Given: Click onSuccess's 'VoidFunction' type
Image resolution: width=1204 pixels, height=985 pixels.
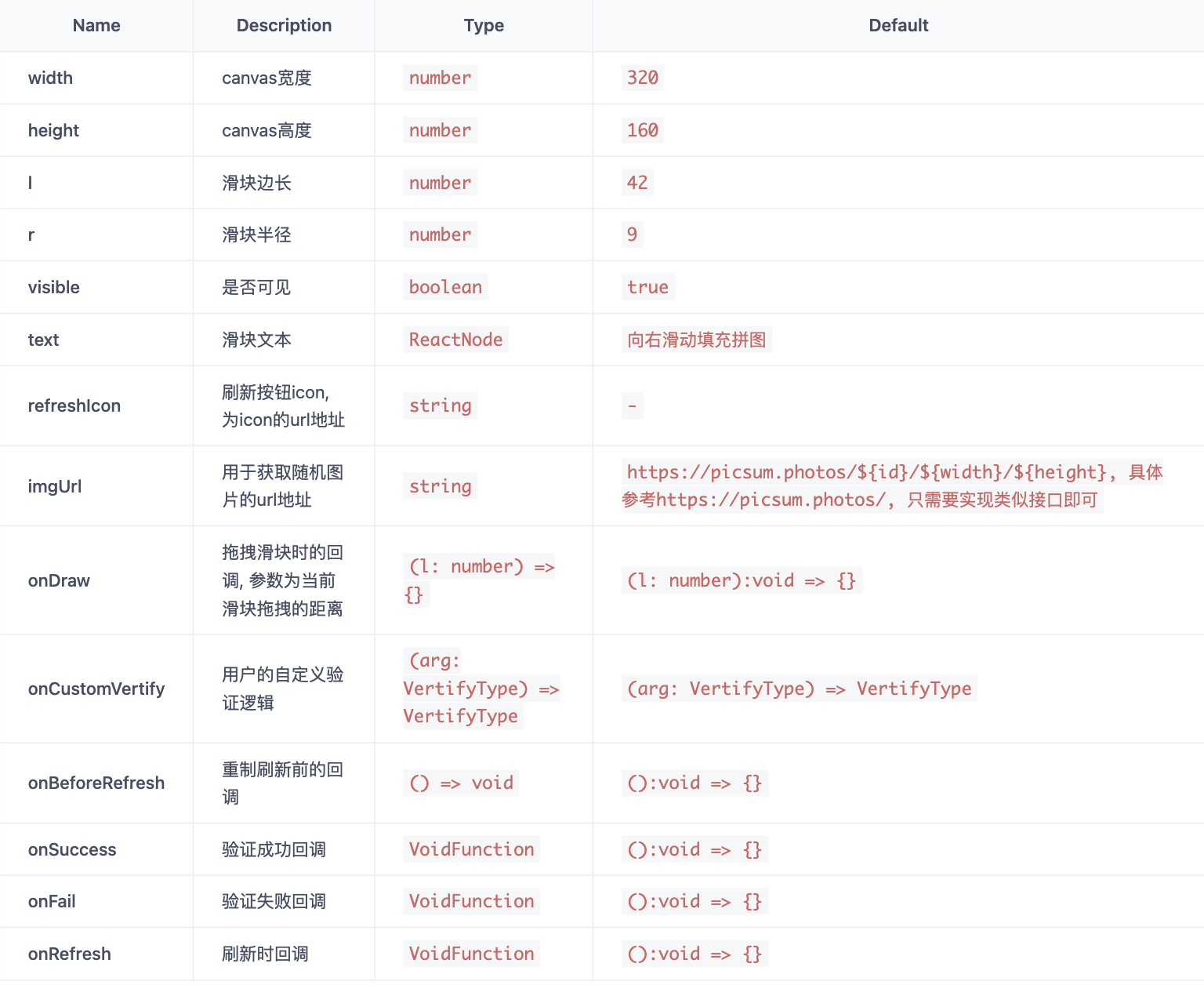Looking at the screenshot, I should 471,849.
